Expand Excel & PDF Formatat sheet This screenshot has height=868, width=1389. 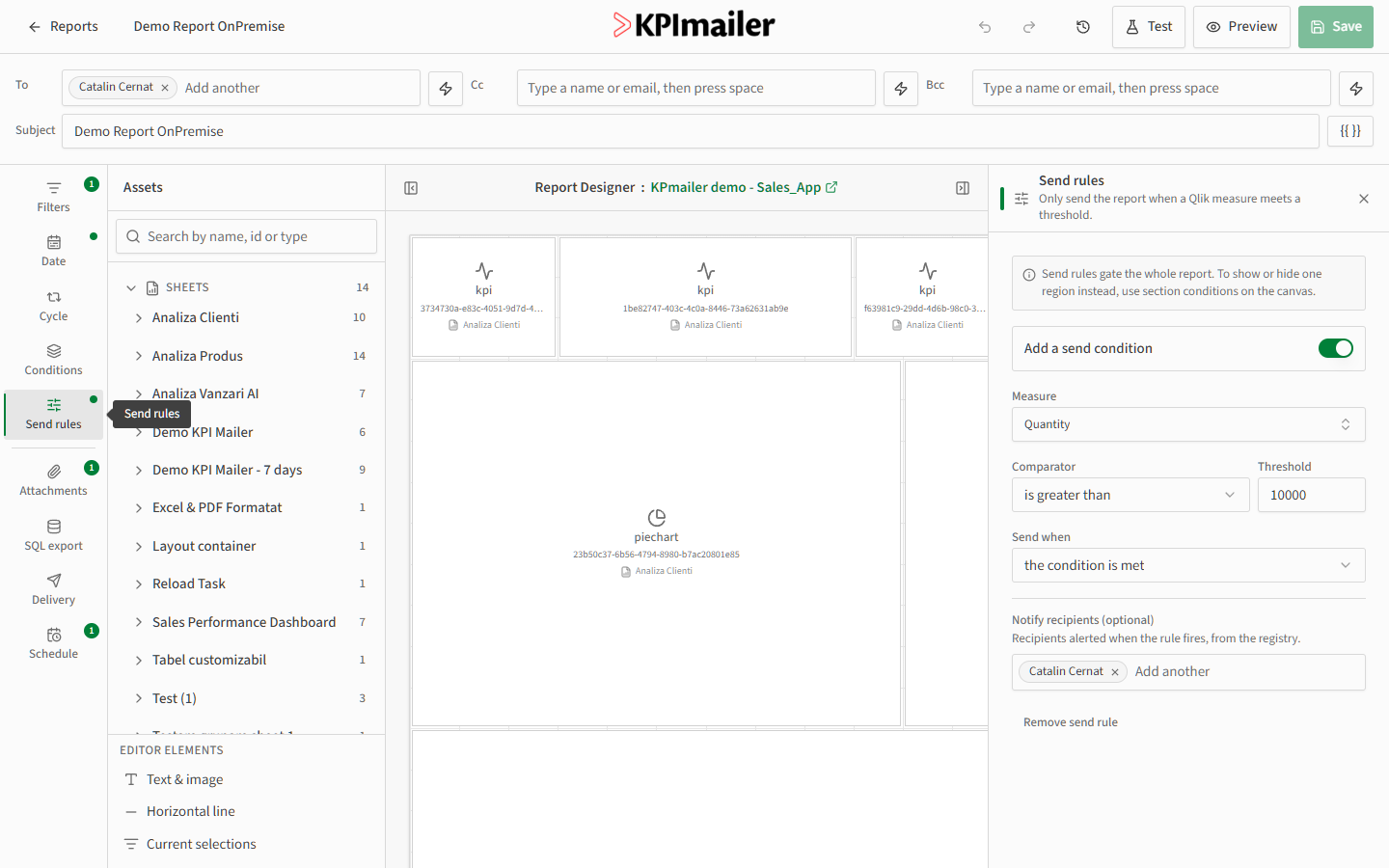[x=139, y=508]
